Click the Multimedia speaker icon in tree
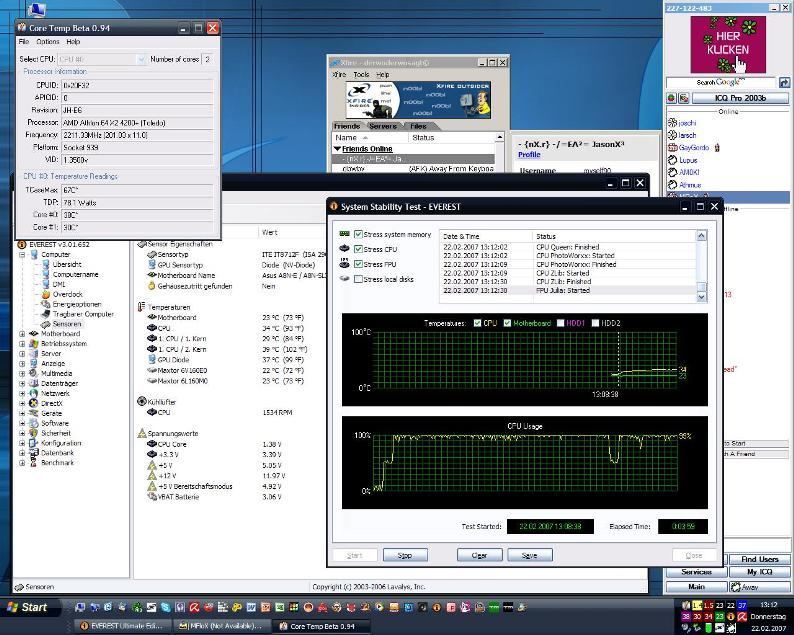This screenshot has width=794, height=635. 34,373
